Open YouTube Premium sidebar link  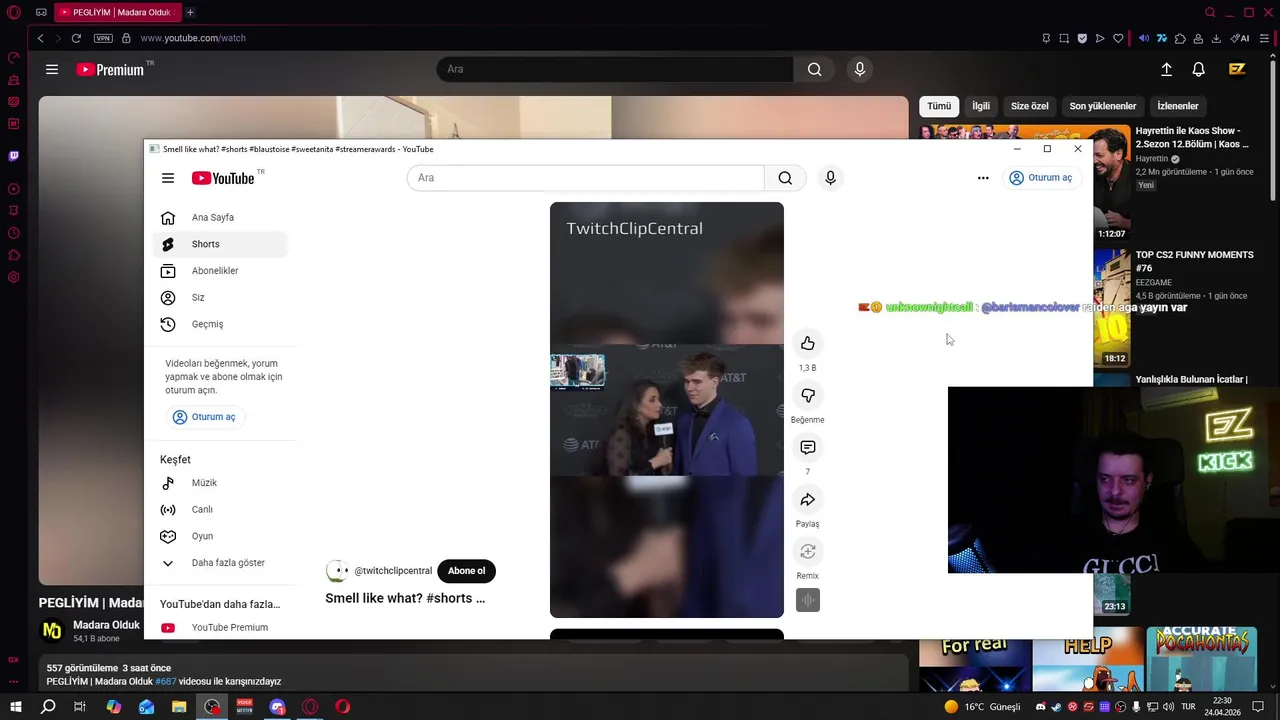click(220, 628)
